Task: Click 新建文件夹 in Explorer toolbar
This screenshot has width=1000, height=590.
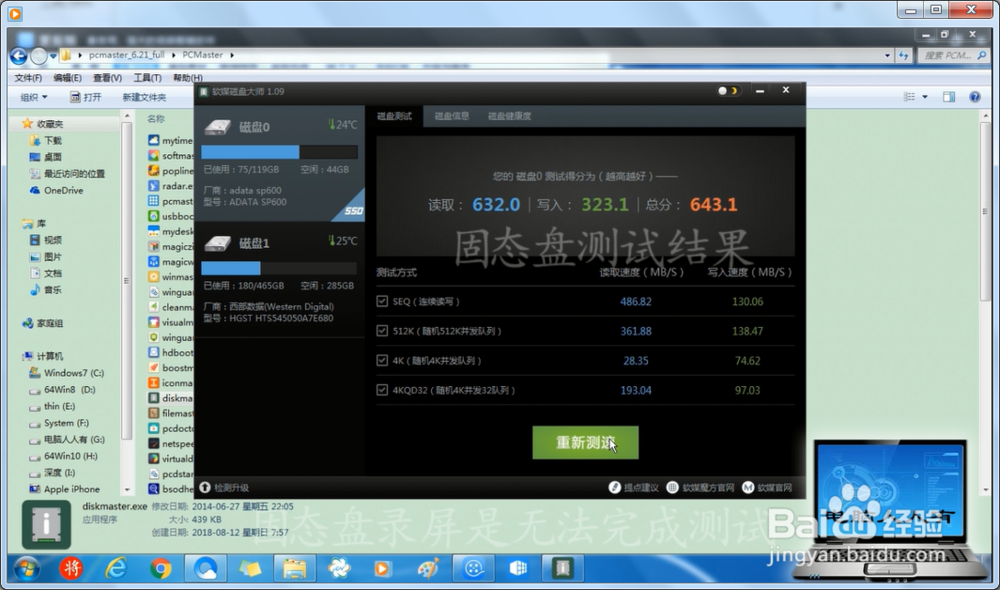Action: click(x=144, y=97)
